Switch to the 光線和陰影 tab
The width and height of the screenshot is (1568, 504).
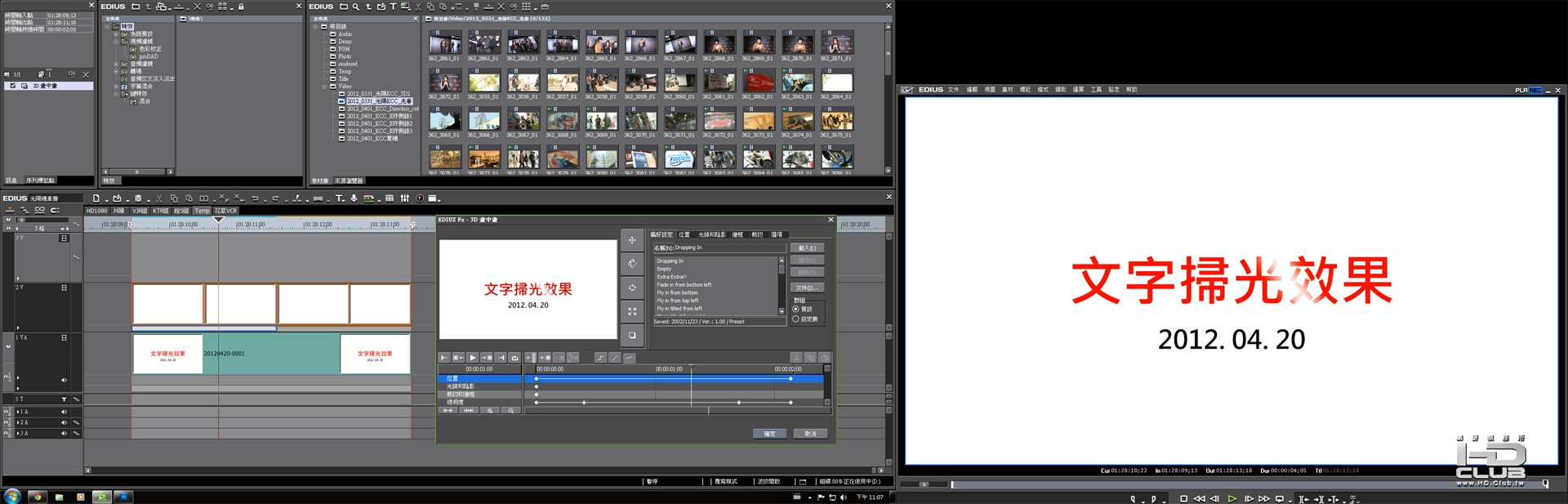pos(711,234)
